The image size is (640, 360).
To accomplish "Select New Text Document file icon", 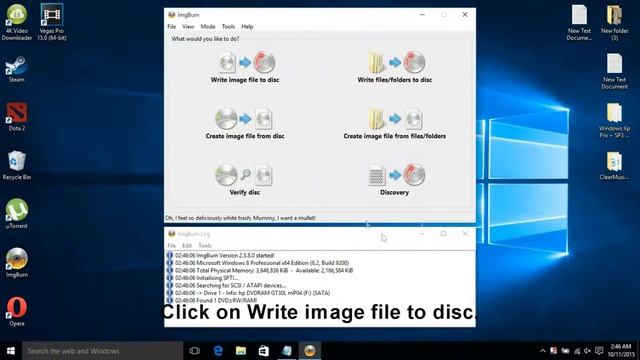I will 614,71.
